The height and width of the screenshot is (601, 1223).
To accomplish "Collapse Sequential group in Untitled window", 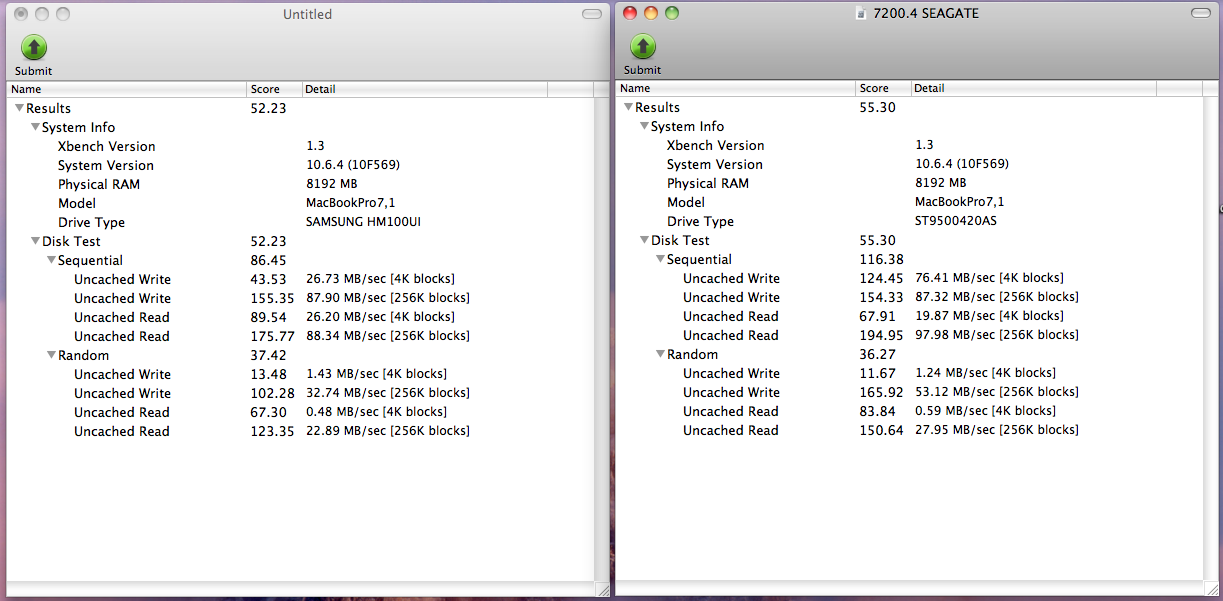I will [51, 260].
